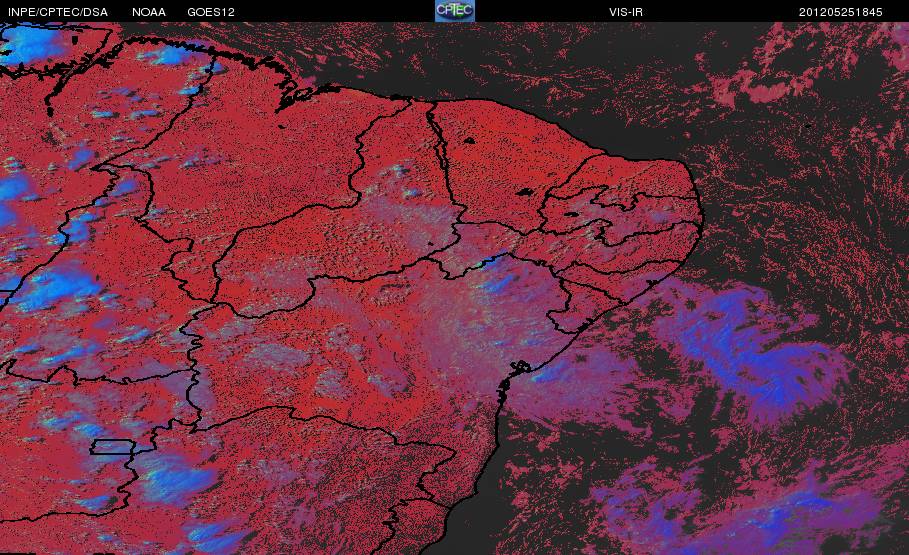
Task: Click the NOAA label in header
Action: pyautogui.click(x=149, y=12)
